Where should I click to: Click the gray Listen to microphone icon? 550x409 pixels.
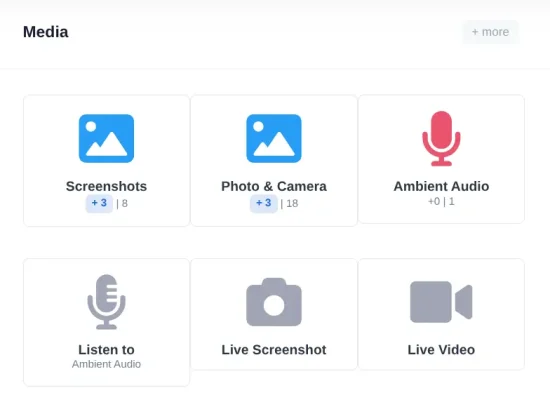(106, 302)
